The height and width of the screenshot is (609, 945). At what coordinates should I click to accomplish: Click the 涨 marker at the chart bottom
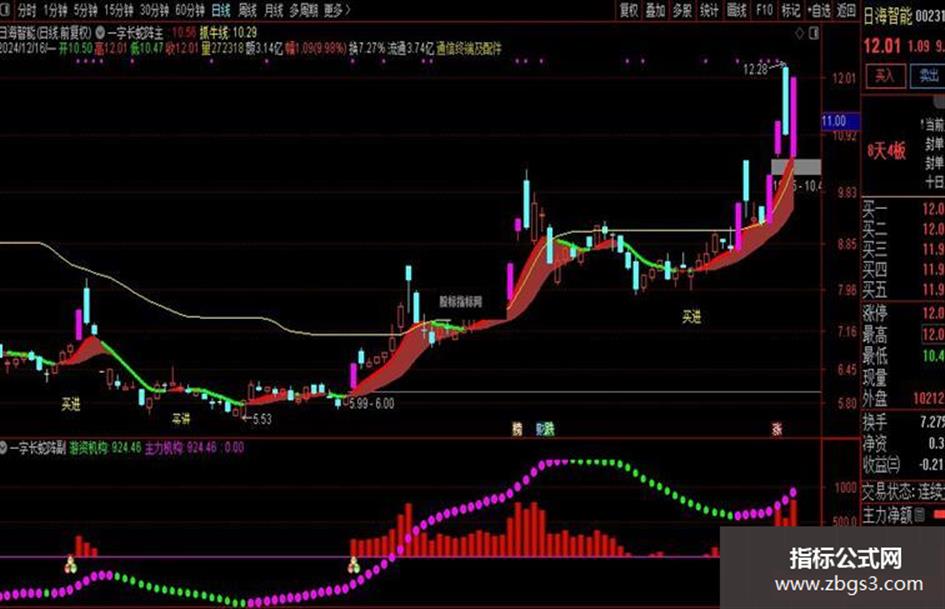(x=777, y=429)
